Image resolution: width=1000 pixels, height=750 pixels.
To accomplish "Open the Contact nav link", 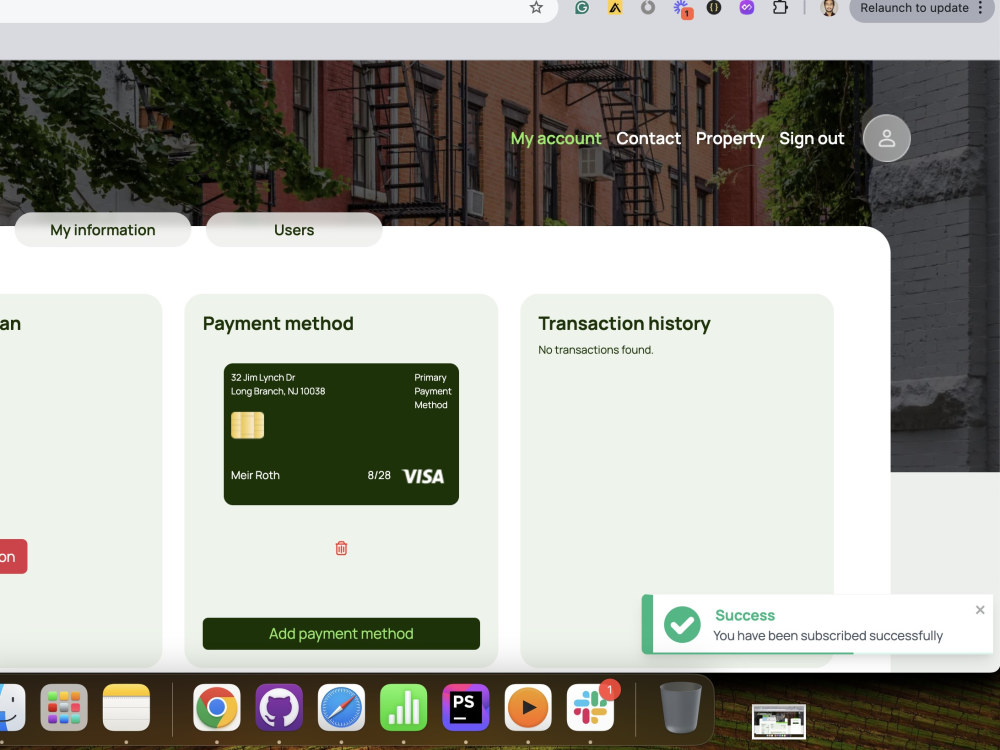I will [648, 138].
